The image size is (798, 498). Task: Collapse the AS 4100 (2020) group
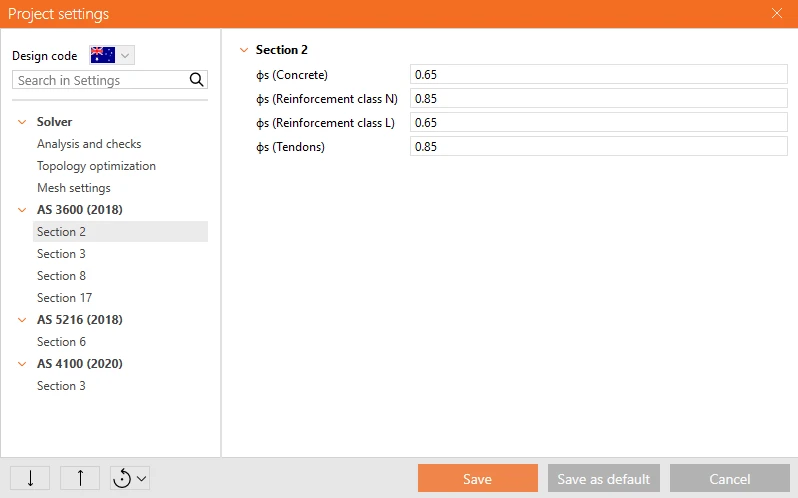tap(22, 364)
